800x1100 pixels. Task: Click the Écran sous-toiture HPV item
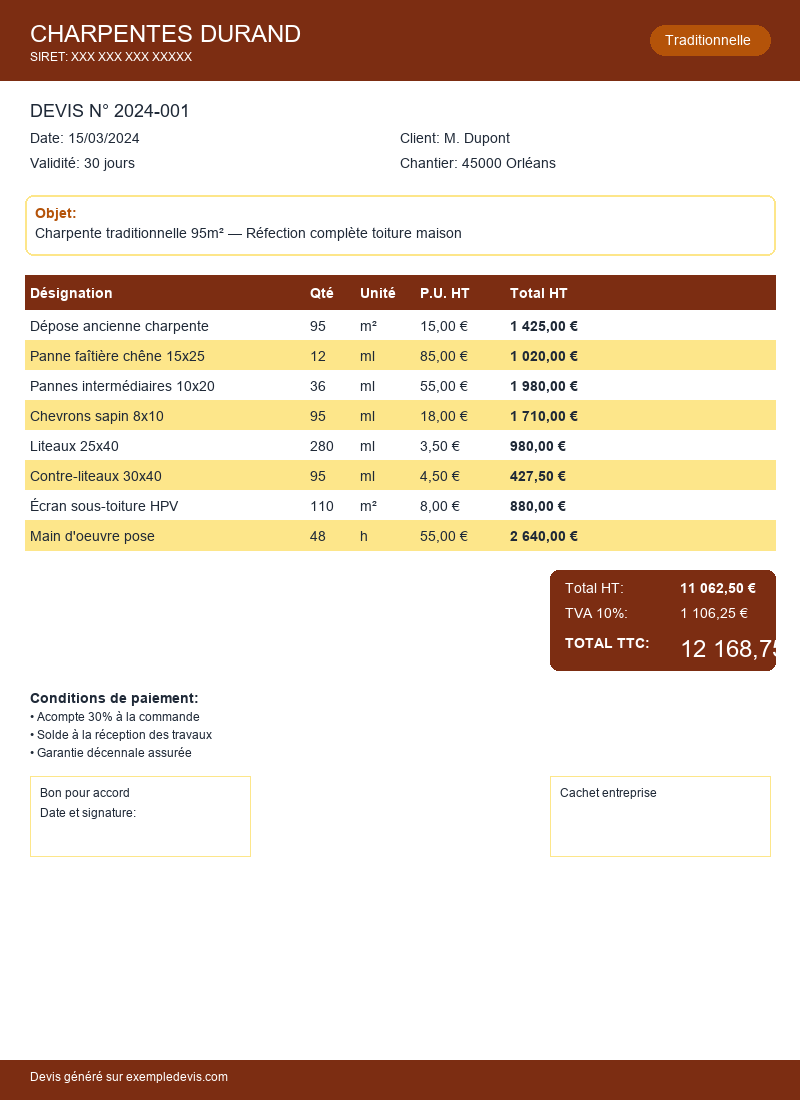104,506
